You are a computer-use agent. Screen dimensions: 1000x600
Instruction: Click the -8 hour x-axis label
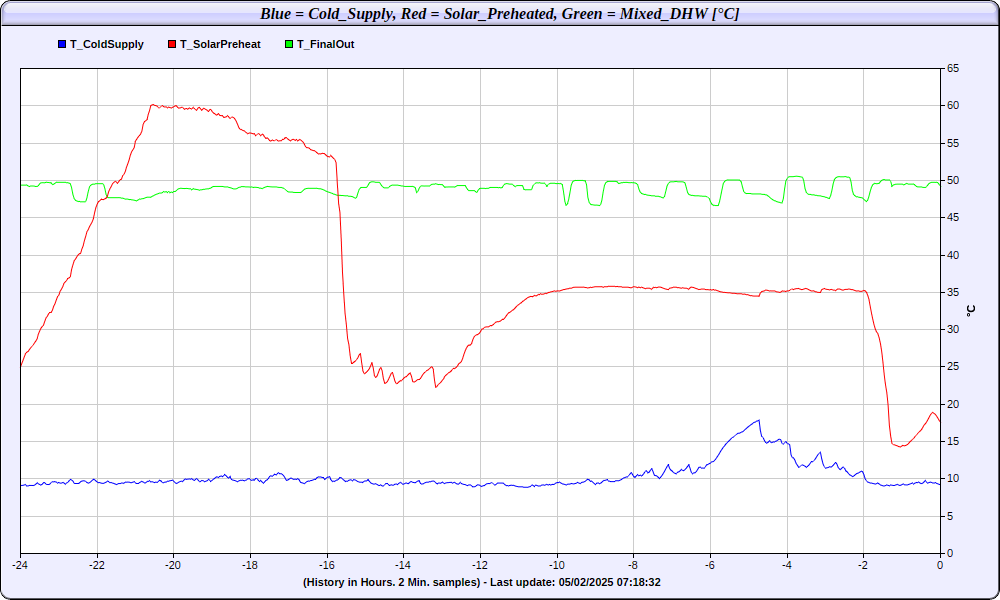[x=633, y=565]
